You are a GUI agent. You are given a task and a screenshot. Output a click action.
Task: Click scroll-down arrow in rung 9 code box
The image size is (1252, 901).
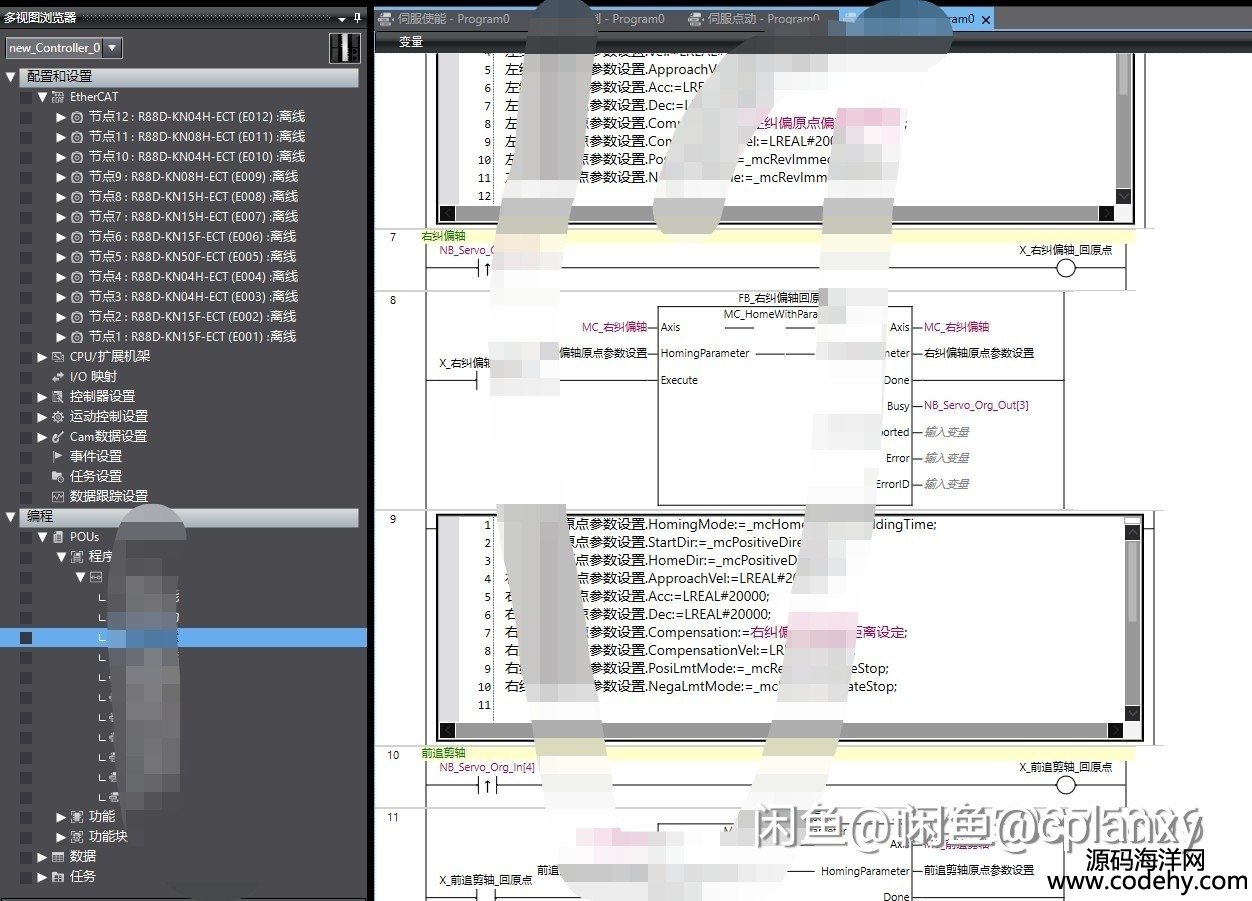(x=1132, y=713)
